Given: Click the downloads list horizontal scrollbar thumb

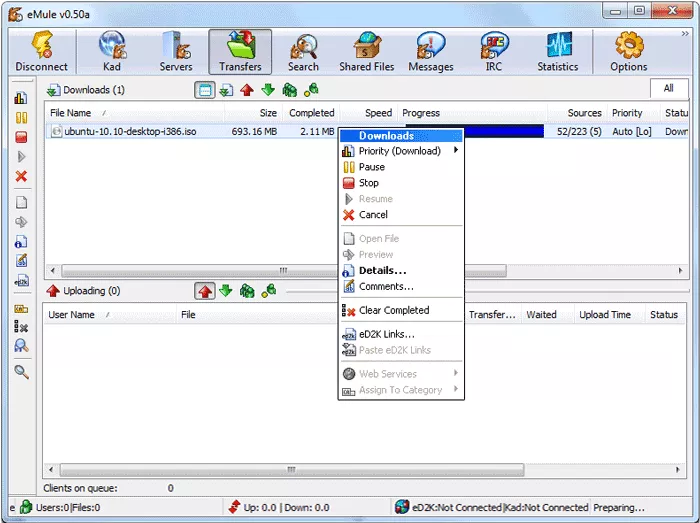Looking at the screenshot, I should click(x=284, y=270).
